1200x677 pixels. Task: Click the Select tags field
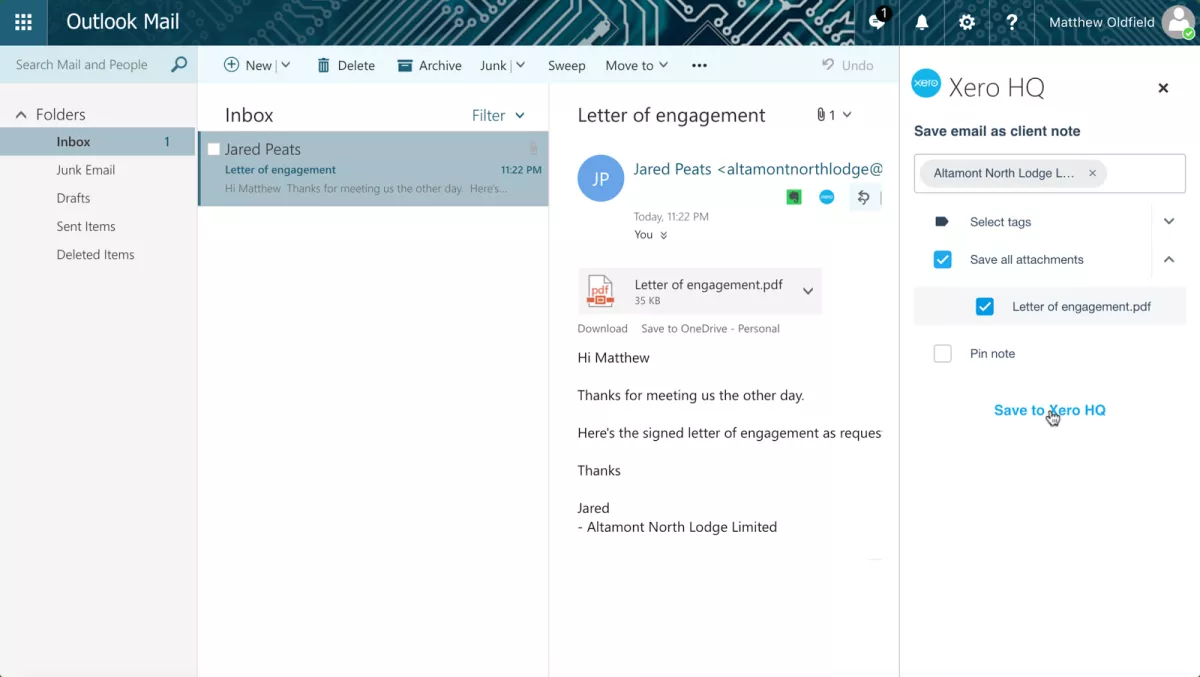pos(1000,222)
